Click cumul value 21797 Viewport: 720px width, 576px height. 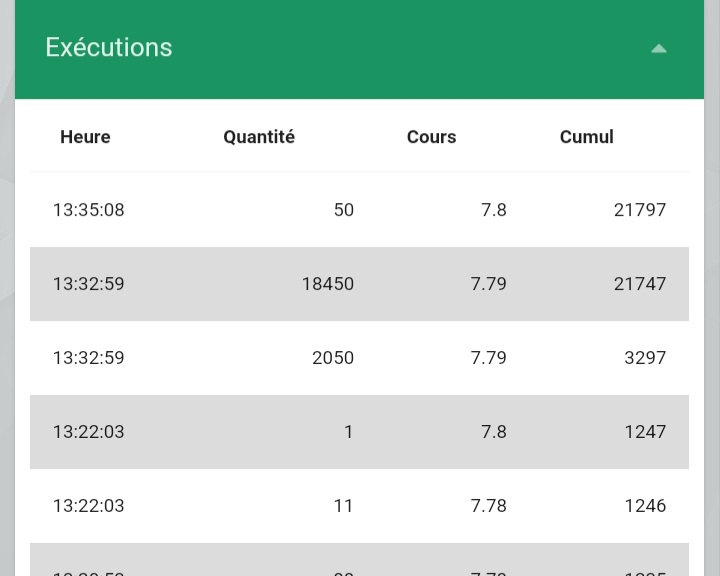[640, 210]
